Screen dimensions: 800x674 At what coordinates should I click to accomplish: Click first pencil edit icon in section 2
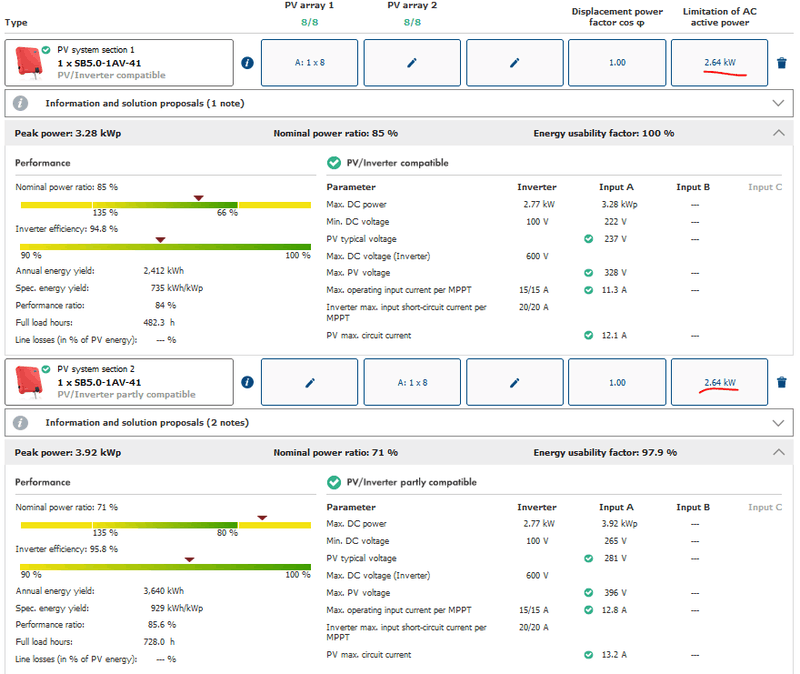tap(309, 382)
